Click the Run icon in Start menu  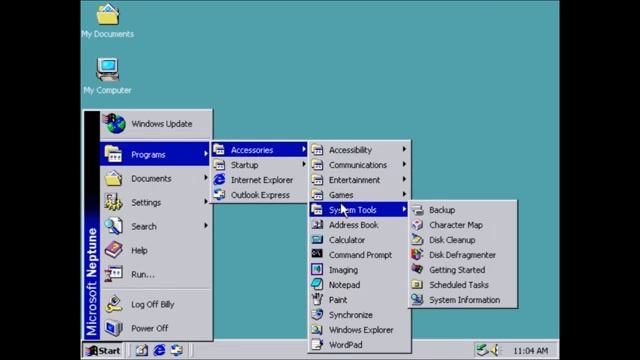point(114,274)
